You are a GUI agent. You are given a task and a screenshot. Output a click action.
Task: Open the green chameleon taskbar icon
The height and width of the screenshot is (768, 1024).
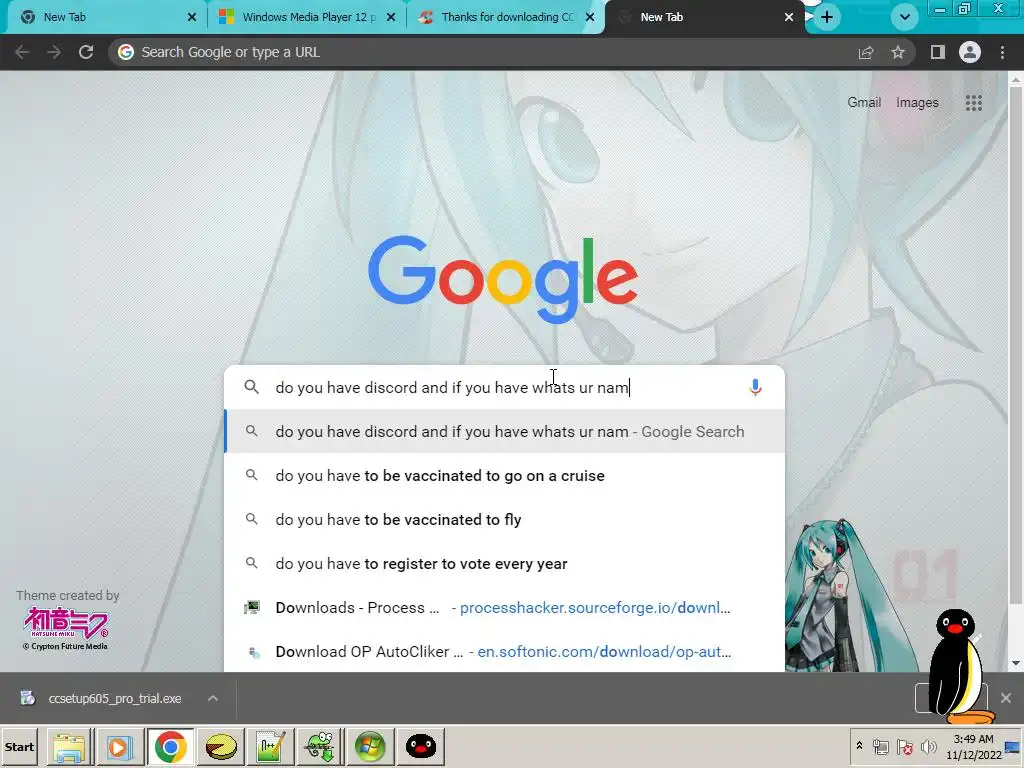click(320, 746)
